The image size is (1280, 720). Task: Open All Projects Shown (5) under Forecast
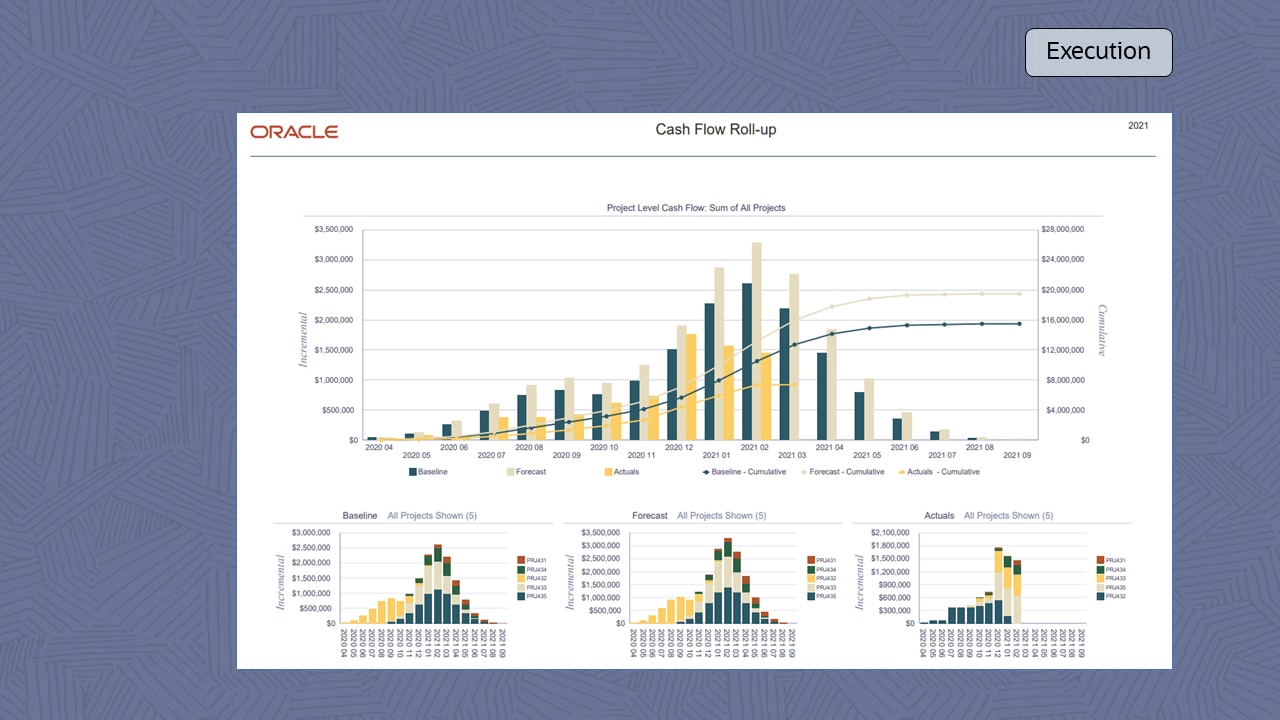point(721,516)
